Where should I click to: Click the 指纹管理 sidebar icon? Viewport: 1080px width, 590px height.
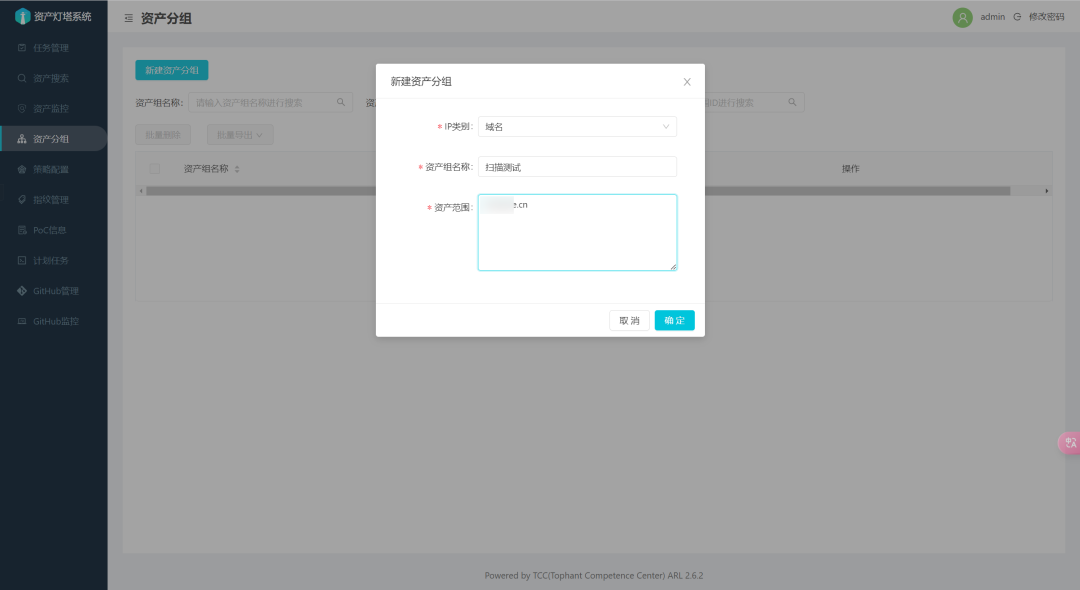pyautogui.click(x=22, y=200)
